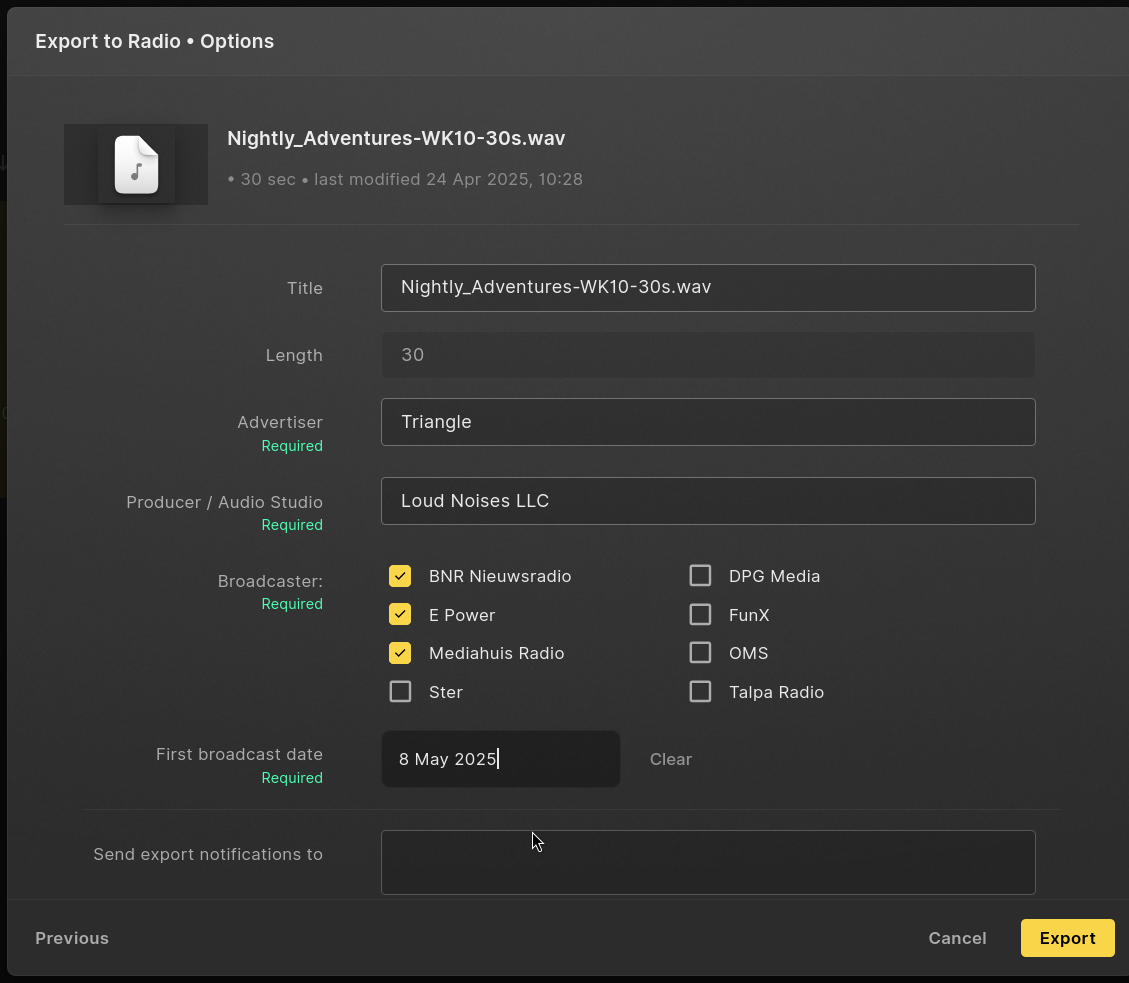
Task: Click the export notifications text box
Action: point(708,863)
